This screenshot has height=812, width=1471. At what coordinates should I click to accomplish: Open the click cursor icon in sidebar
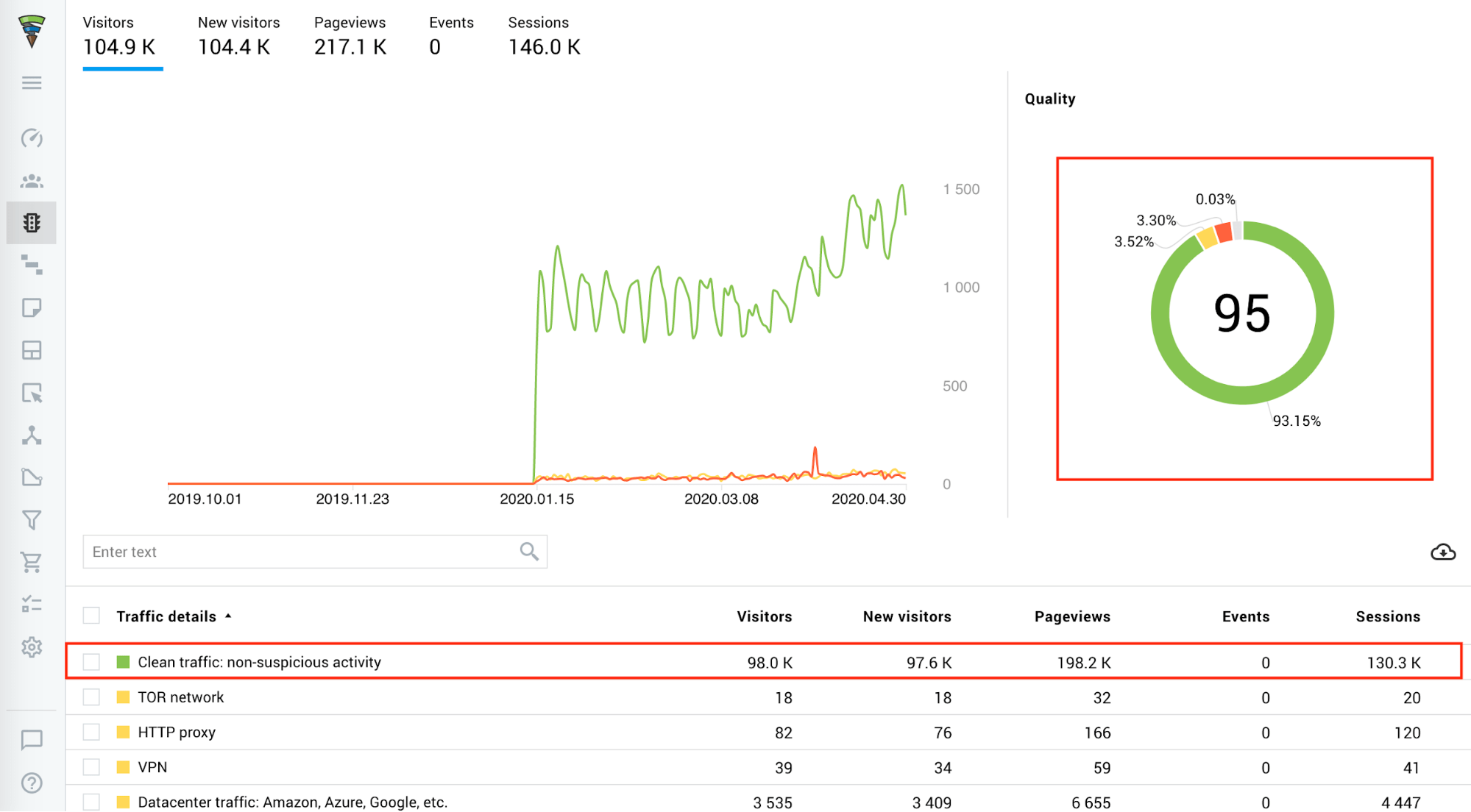tap(32, 393)
